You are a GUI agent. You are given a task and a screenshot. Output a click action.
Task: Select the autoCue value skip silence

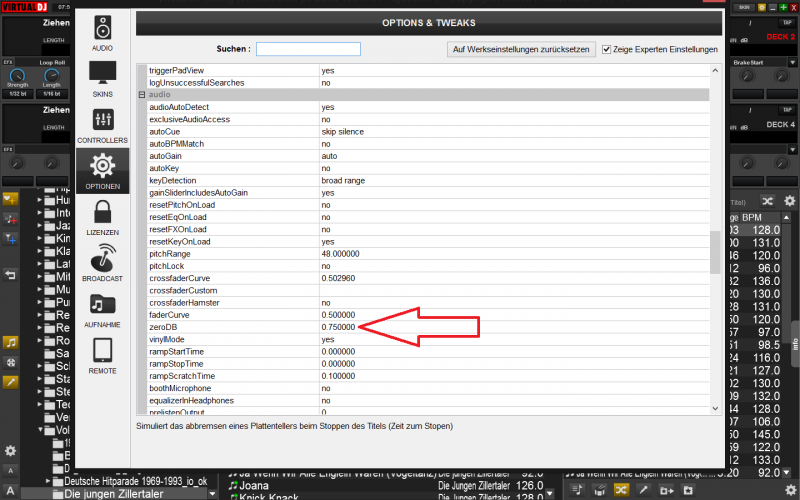pyautogui.click(x=343, y=132)
